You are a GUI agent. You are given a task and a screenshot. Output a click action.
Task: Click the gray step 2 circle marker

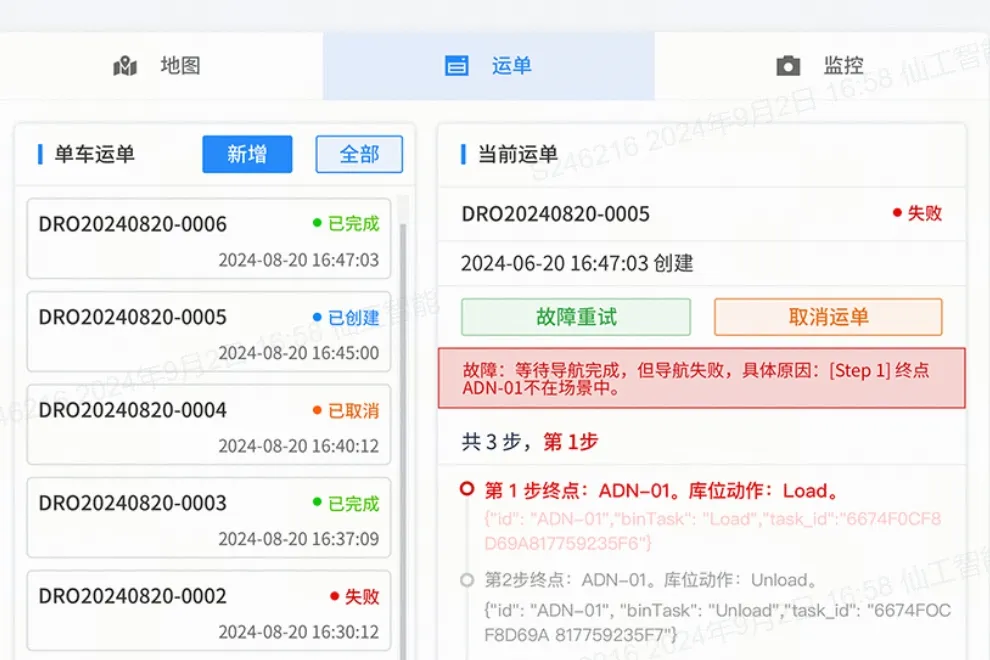(466, 580)
